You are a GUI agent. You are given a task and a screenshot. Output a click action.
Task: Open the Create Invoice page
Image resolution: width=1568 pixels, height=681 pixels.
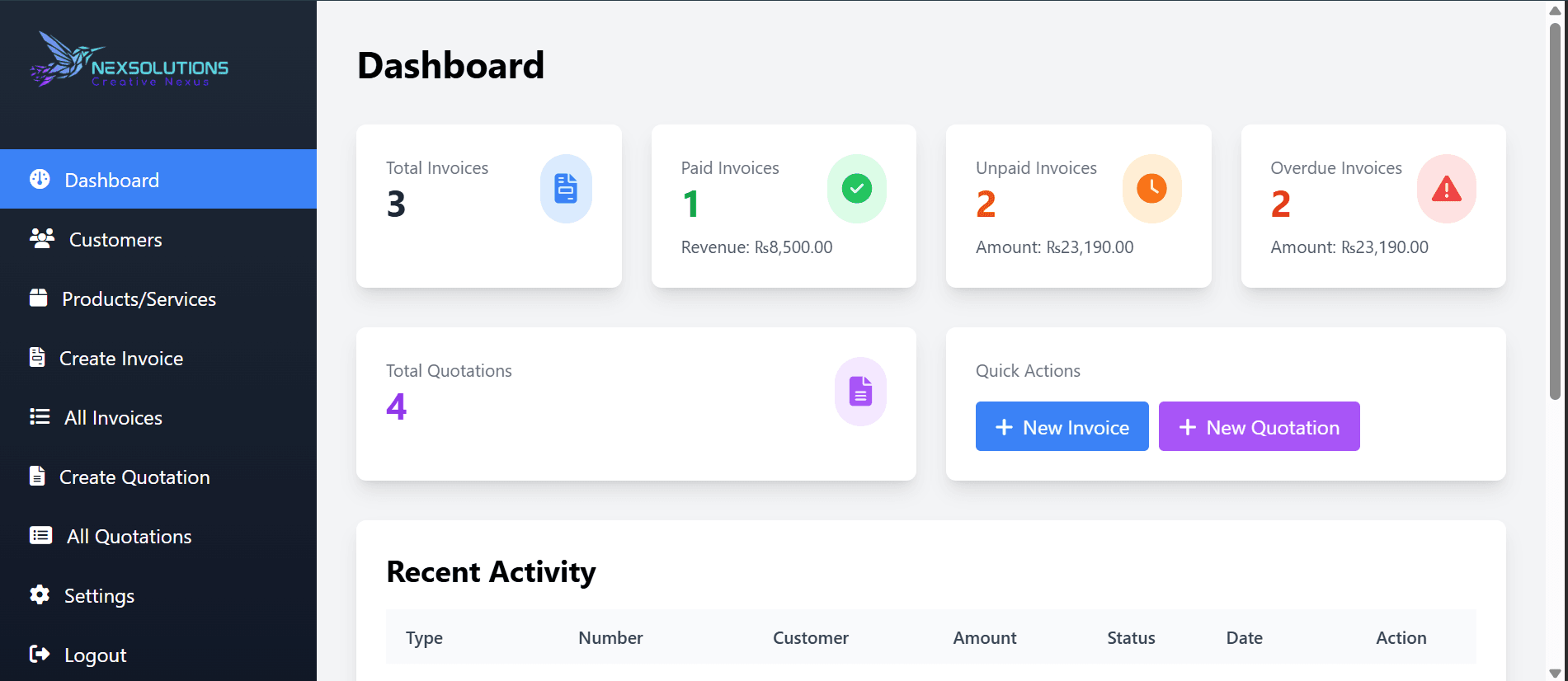point(158,357)
